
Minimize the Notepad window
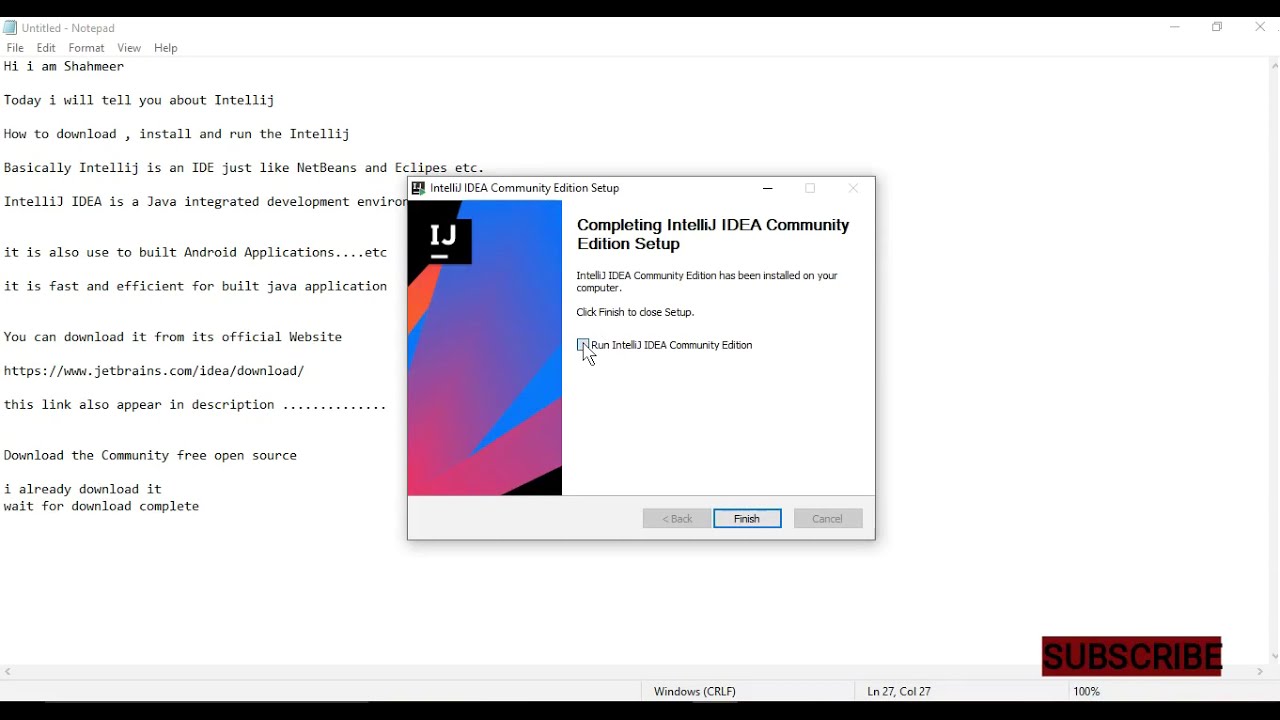point(1175,28)
